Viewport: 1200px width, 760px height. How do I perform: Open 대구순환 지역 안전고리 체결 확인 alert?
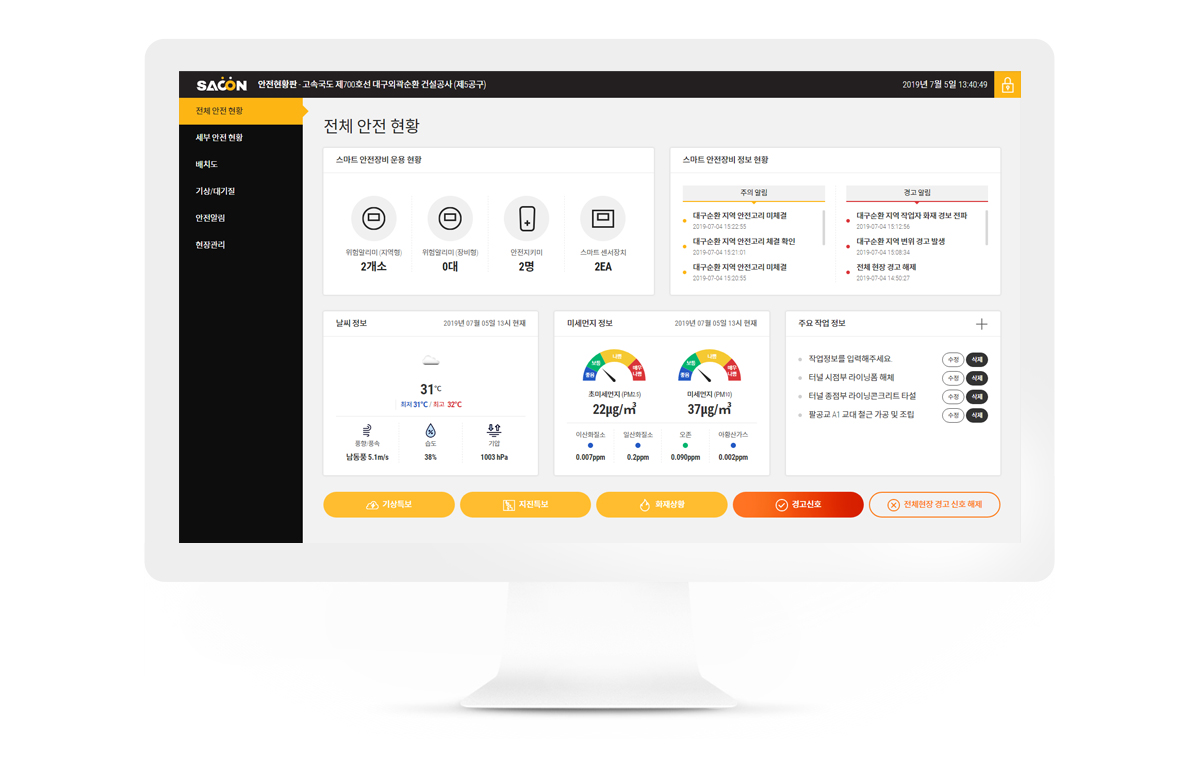tap(744, 242)
